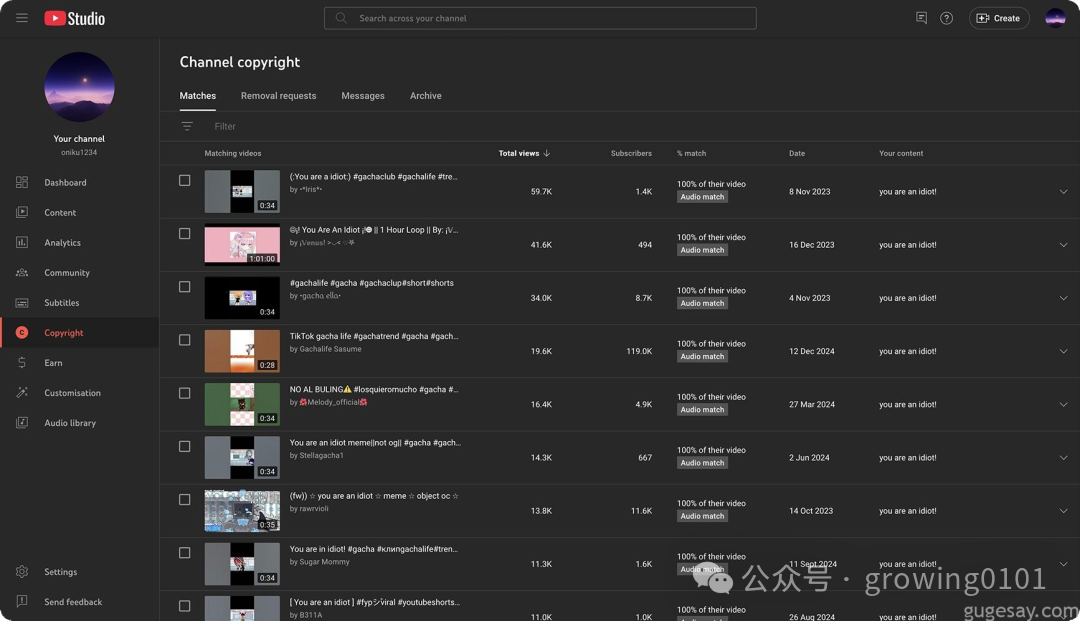Click the channel search field
The height and width of the screenshot is (621, 1080).
pyautogui.click(x=540, y=18)
